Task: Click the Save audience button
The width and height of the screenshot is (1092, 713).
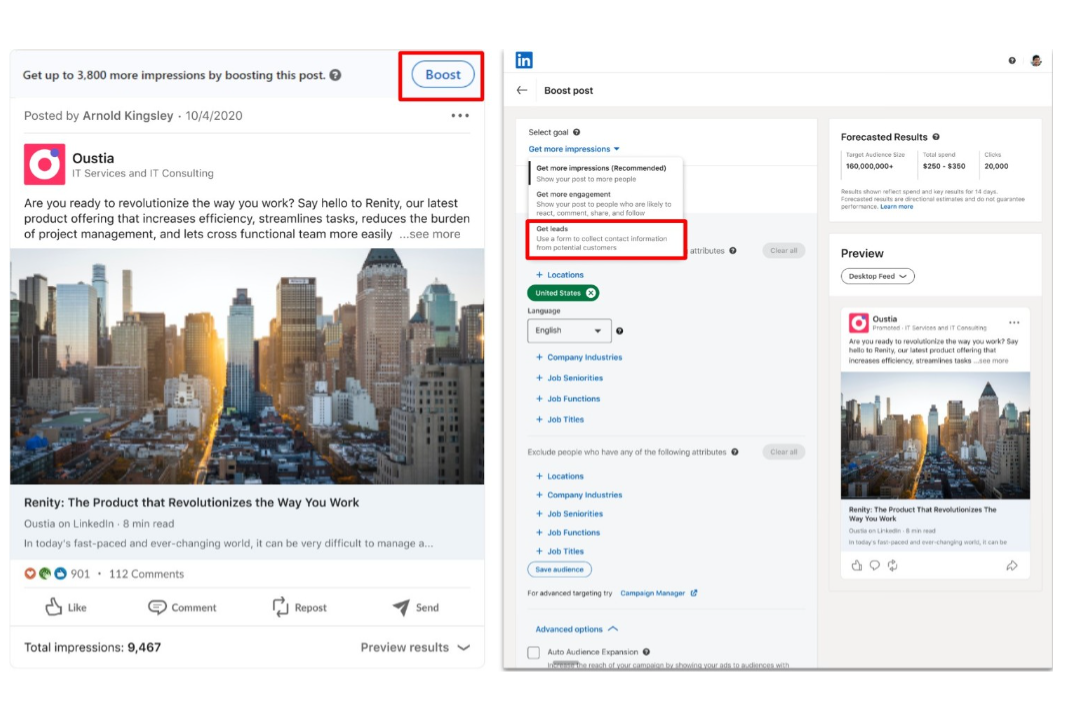Action: [x=559, y=570]
